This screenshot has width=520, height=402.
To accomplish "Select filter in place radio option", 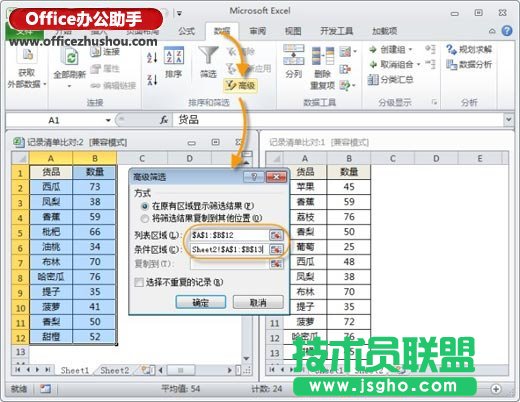I will (x=145, y=206).
